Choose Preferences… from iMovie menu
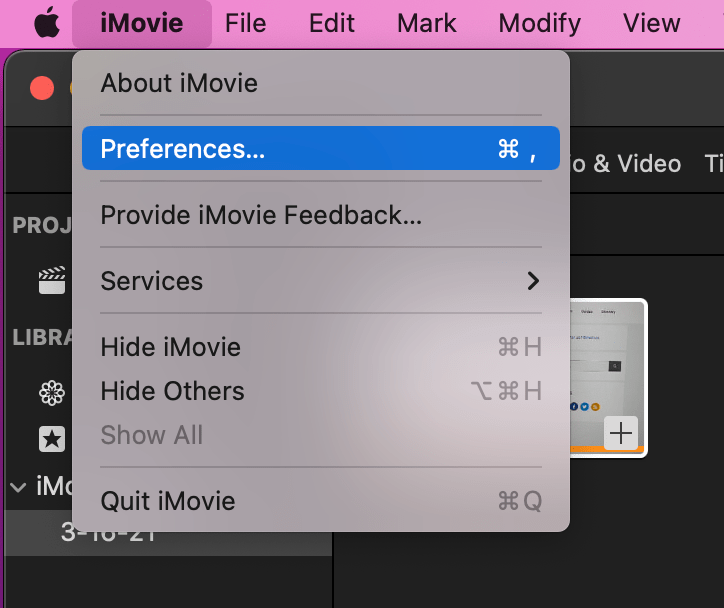 [x=321, y=148]
